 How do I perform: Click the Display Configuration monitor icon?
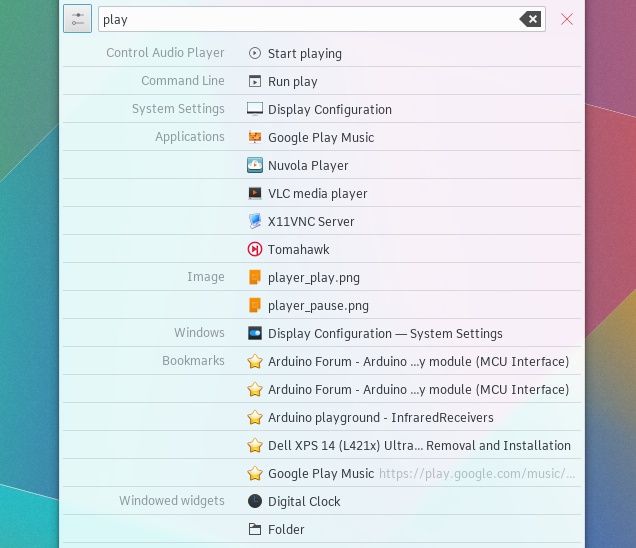pyautogui.click(x=255, y=109)
